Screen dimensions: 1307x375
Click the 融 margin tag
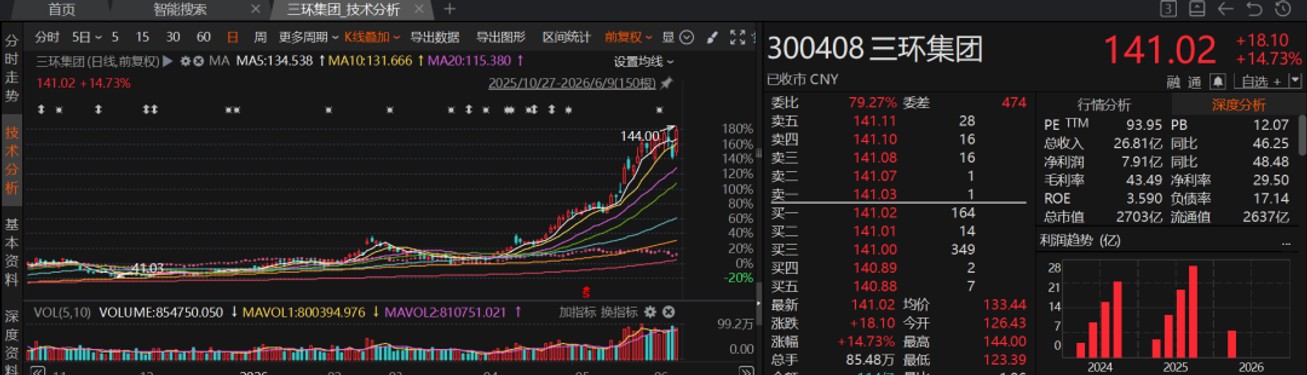click(1173, 81)
